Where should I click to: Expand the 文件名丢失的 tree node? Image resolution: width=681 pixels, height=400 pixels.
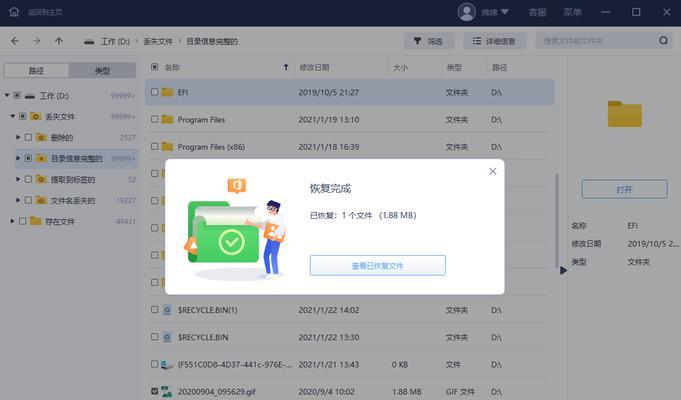[x=18, y=200]
